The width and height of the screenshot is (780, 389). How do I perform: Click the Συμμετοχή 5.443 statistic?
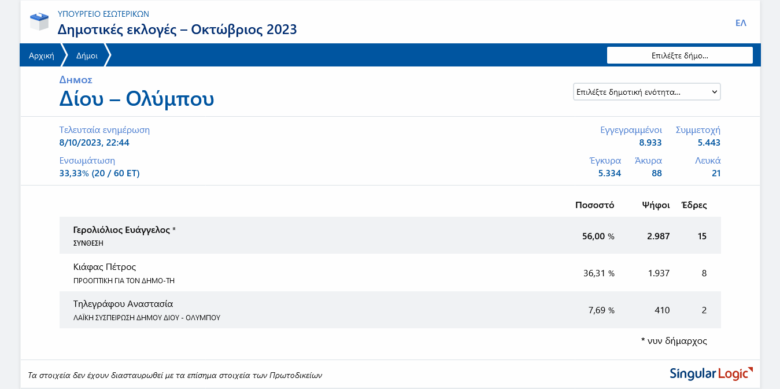698,137
